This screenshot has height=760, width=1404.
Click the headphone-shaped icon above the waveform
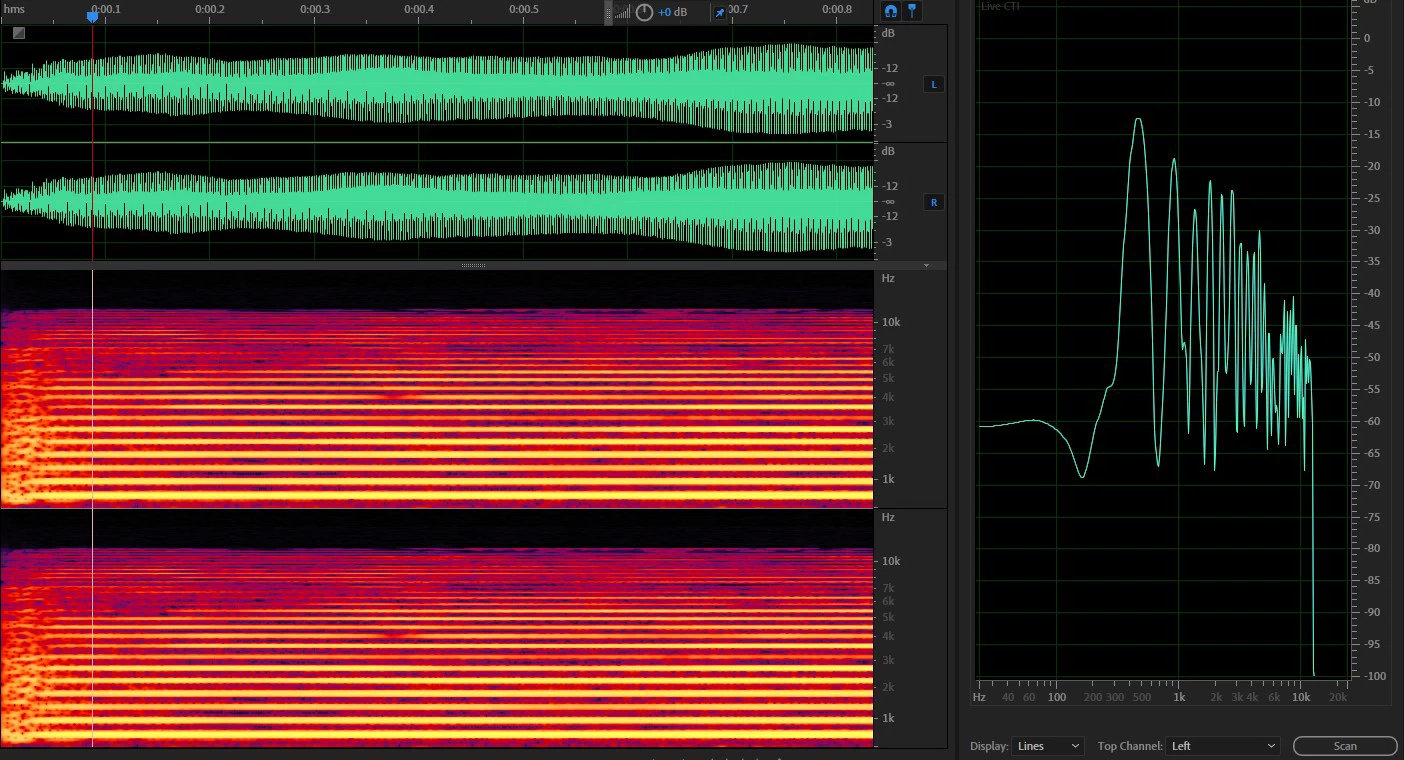click(891, 11)
